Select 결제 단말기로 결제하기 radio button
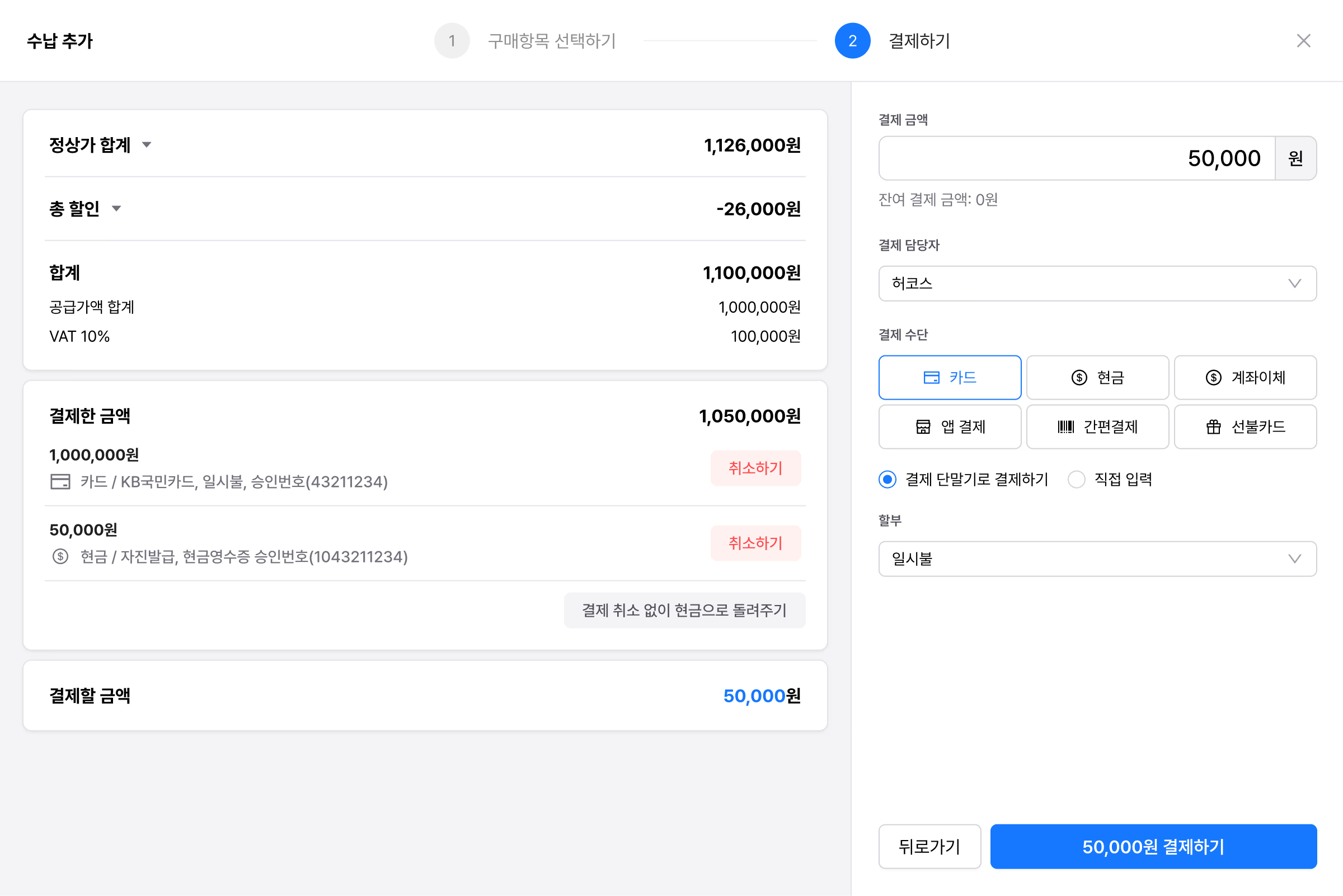 click(887, 480)
